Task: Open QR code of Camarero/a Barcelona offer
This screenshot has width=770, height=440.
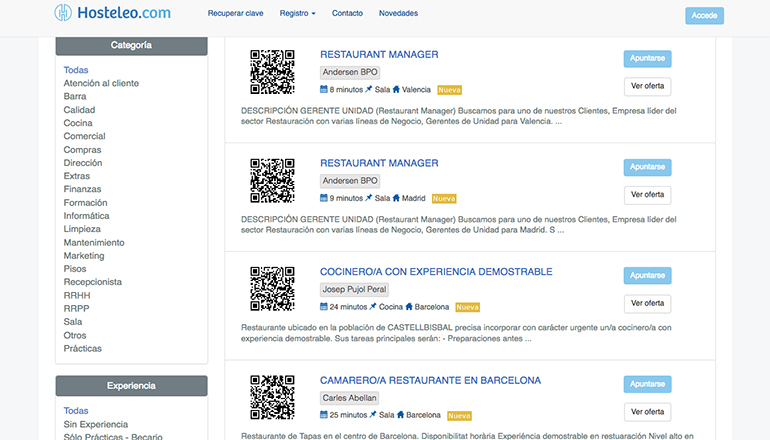Action: pyautogui.click(x=273, y=397)
